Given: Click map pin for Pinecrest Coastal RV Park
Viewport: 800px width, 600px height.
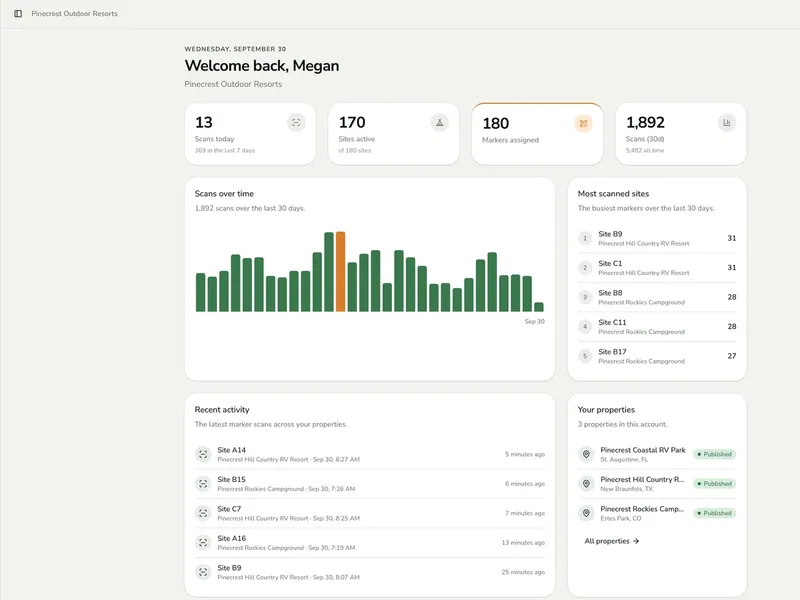Looking at the screenshot, I should coord(586,454).
